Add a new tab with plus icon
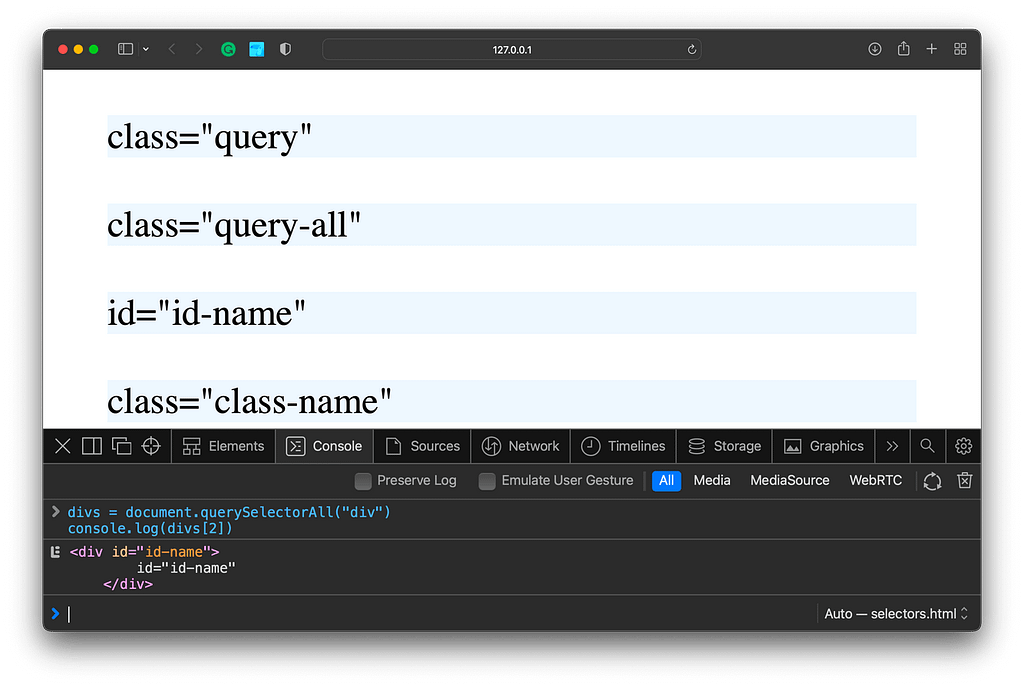 point(931,49)
